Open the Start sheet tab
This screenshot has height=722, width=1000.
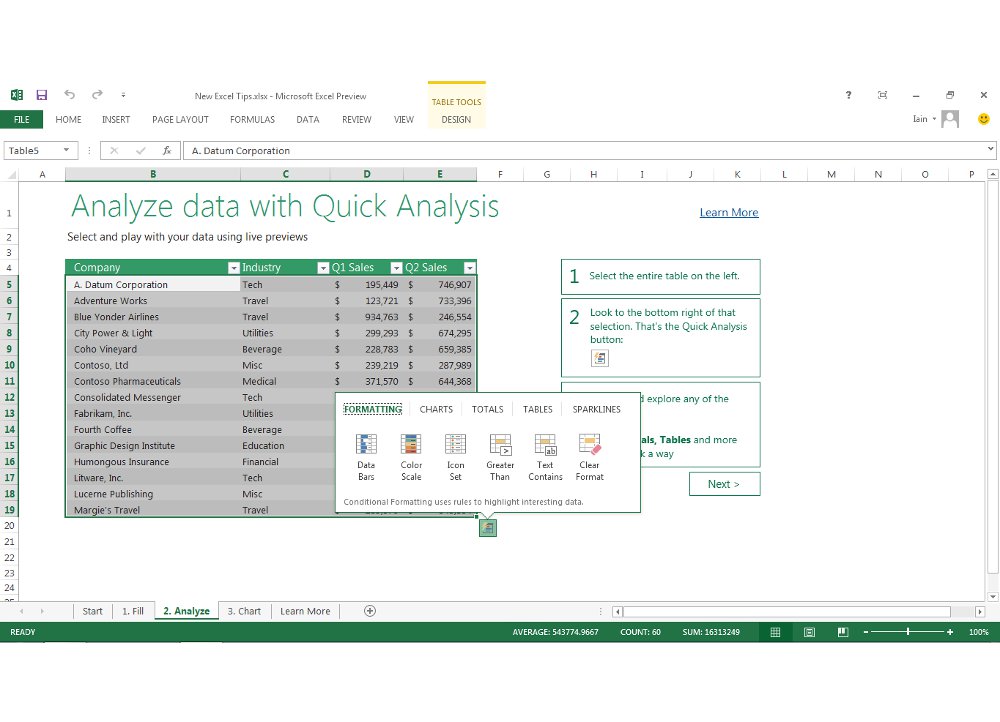(92, 611)
